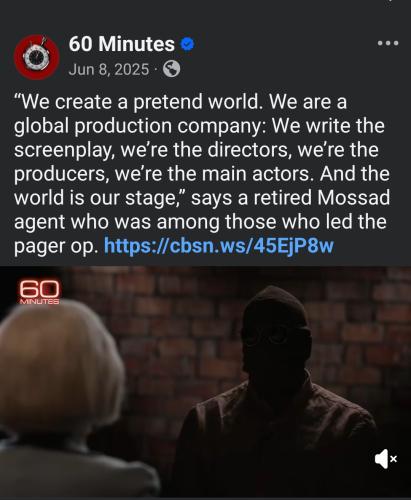Click the 60 Minutes watermark logo in video
The height and width of the screenshot is (500, 411).
[40, 292]
